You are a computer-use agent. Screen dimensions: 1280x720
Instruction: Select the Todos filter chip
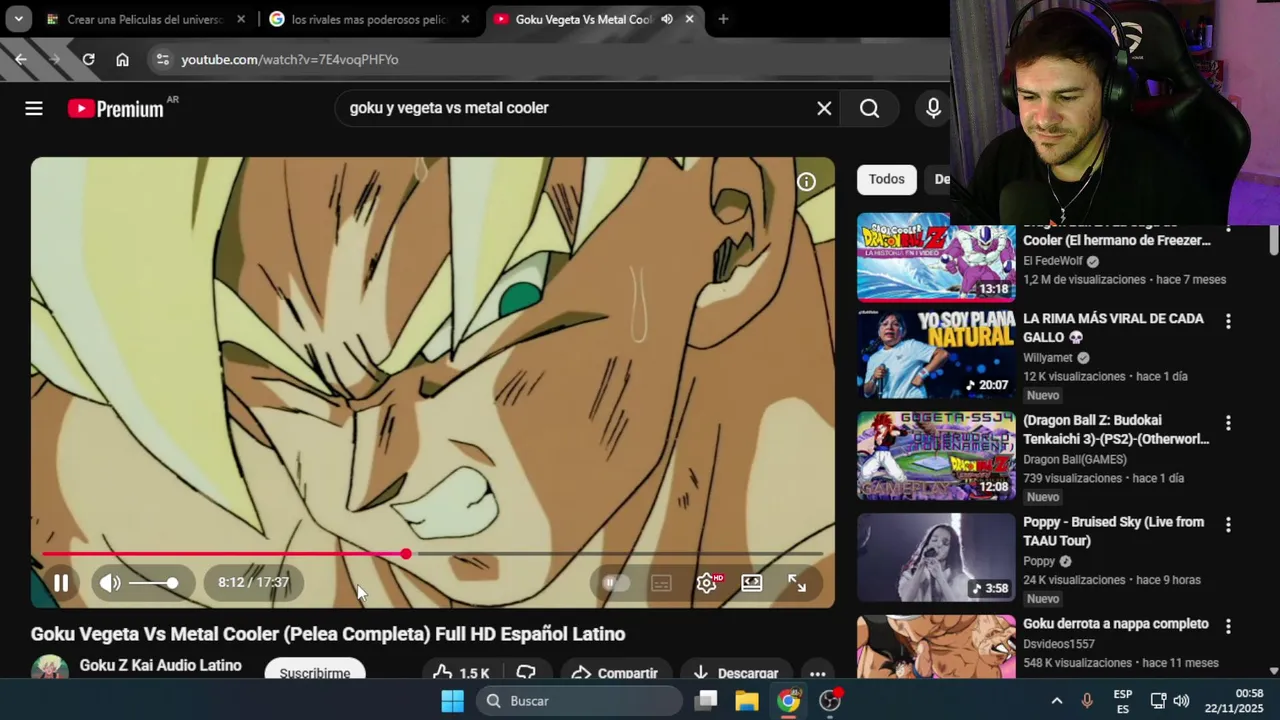tap(886, 179)
